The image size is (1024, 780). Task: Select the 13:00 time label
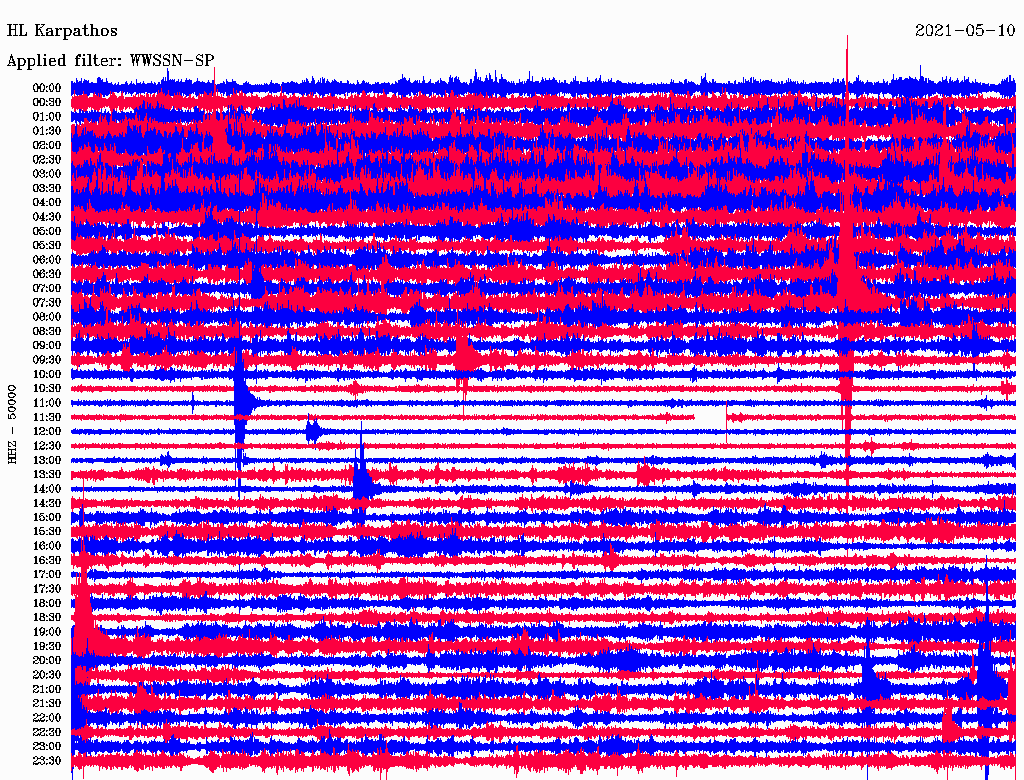pos(47,461)
